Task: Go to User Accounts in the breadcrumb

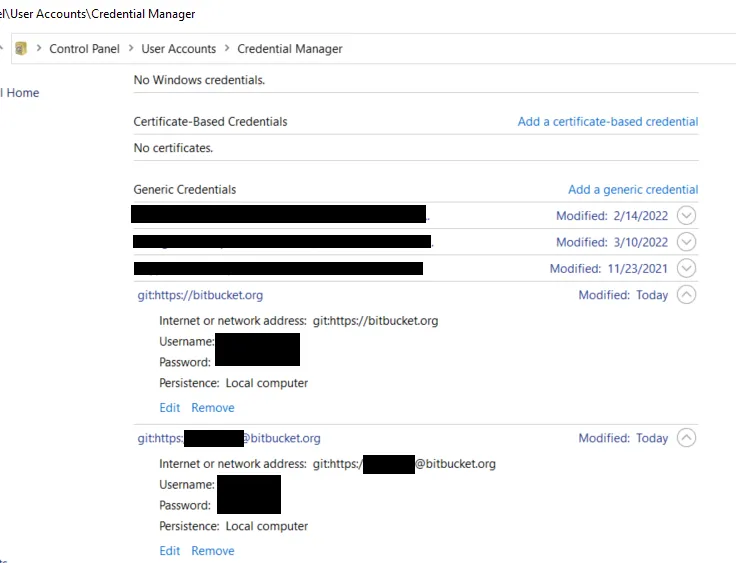Action: click(x=178, y=48)
